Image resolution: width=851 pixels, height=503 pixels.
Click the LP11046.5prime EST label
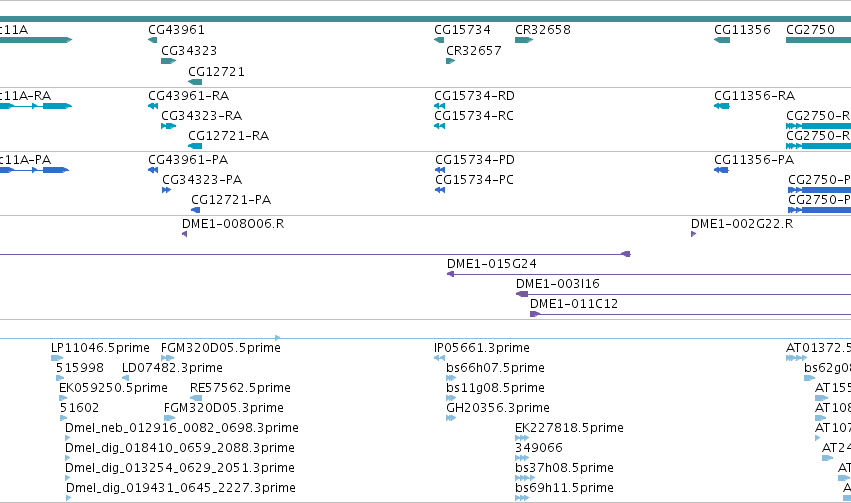[x=100, y=348]
